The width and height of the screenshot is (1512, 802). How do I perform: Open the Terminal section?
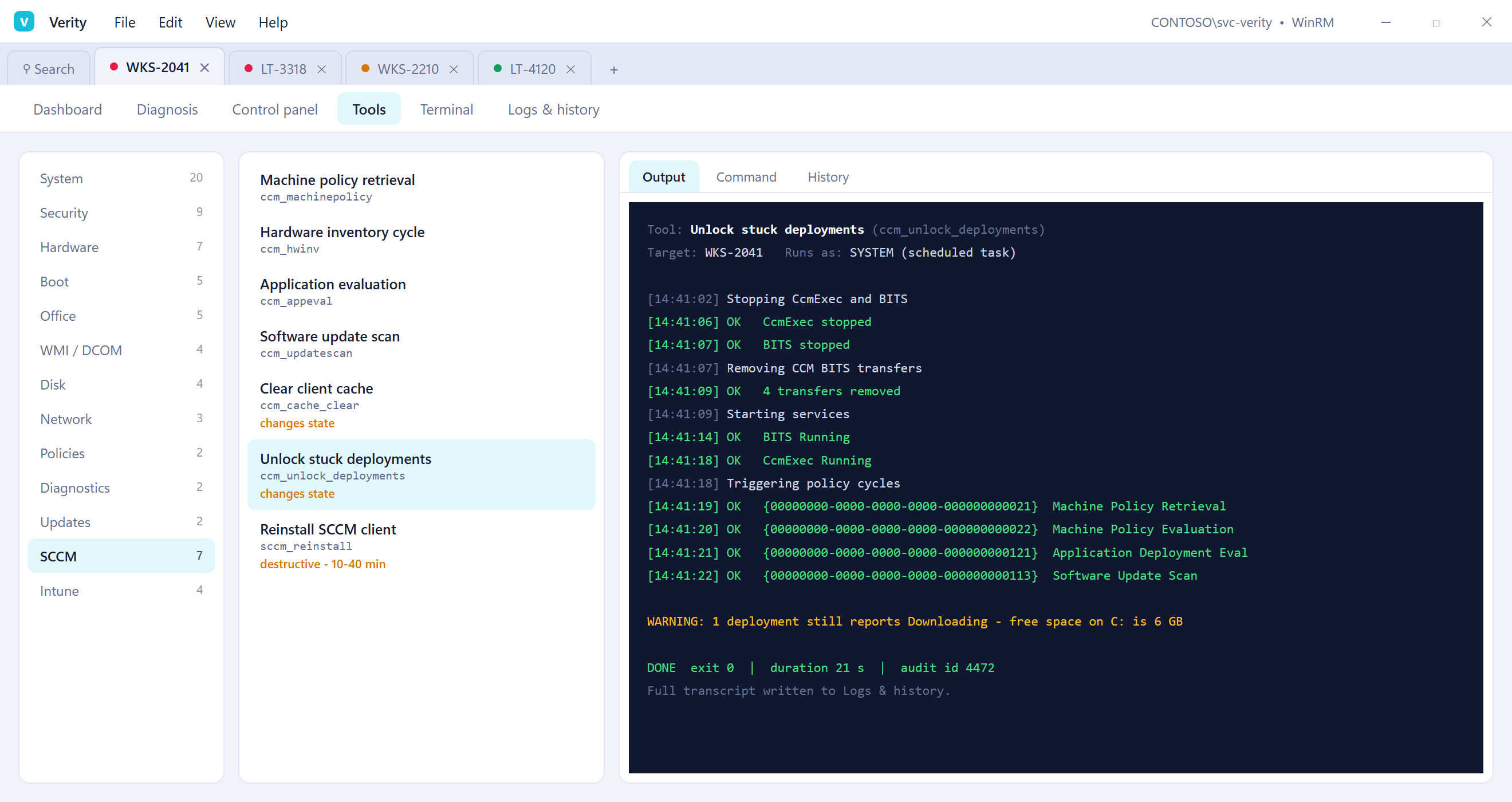pos(447,109)
